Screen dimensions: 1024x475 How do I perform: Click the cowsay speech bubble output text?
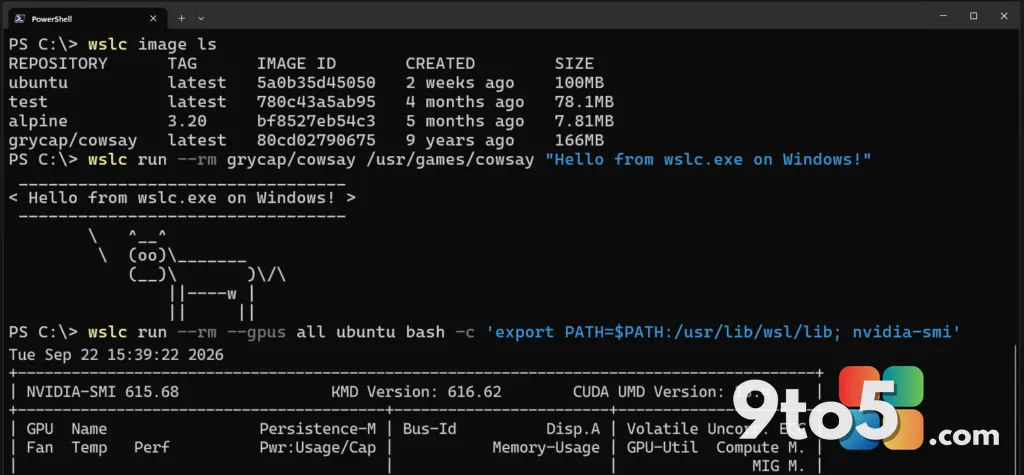pyautogui.click(x=182, y=197)
